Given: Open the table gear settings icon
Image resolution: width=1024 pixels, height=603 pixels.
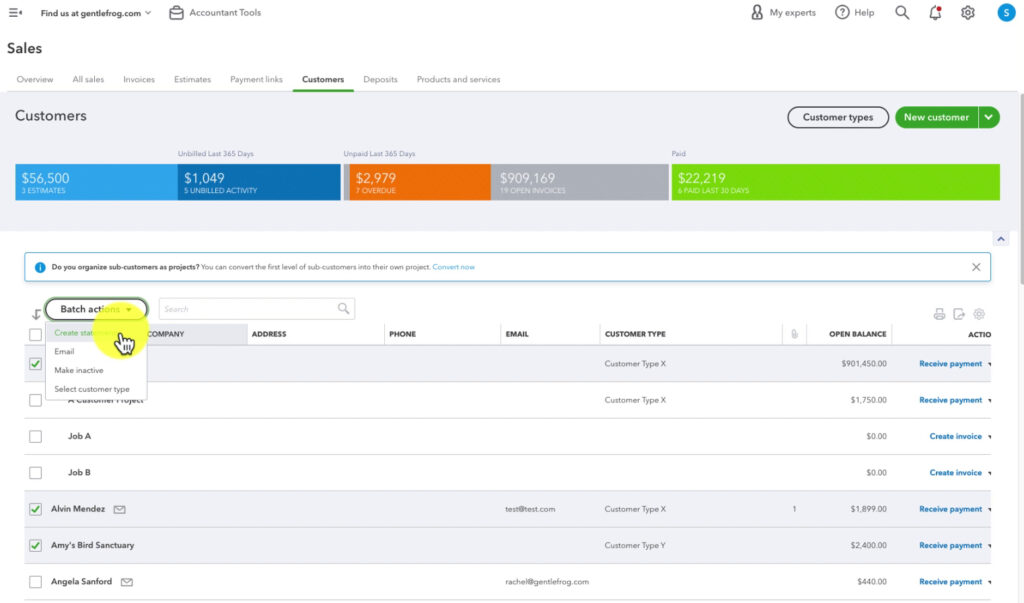Looking at the screenshot, I should click(979, 313).
